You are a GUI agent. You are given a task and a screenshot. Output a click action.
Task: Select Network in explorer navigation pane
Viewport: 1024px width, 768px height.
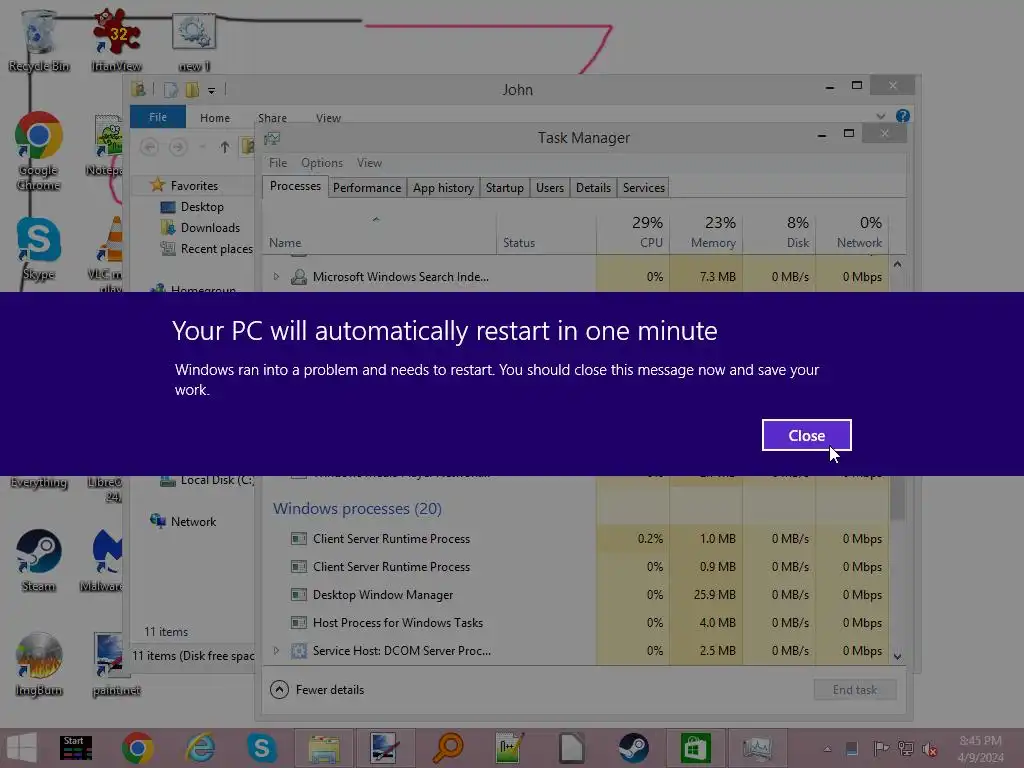pos(184,521)
